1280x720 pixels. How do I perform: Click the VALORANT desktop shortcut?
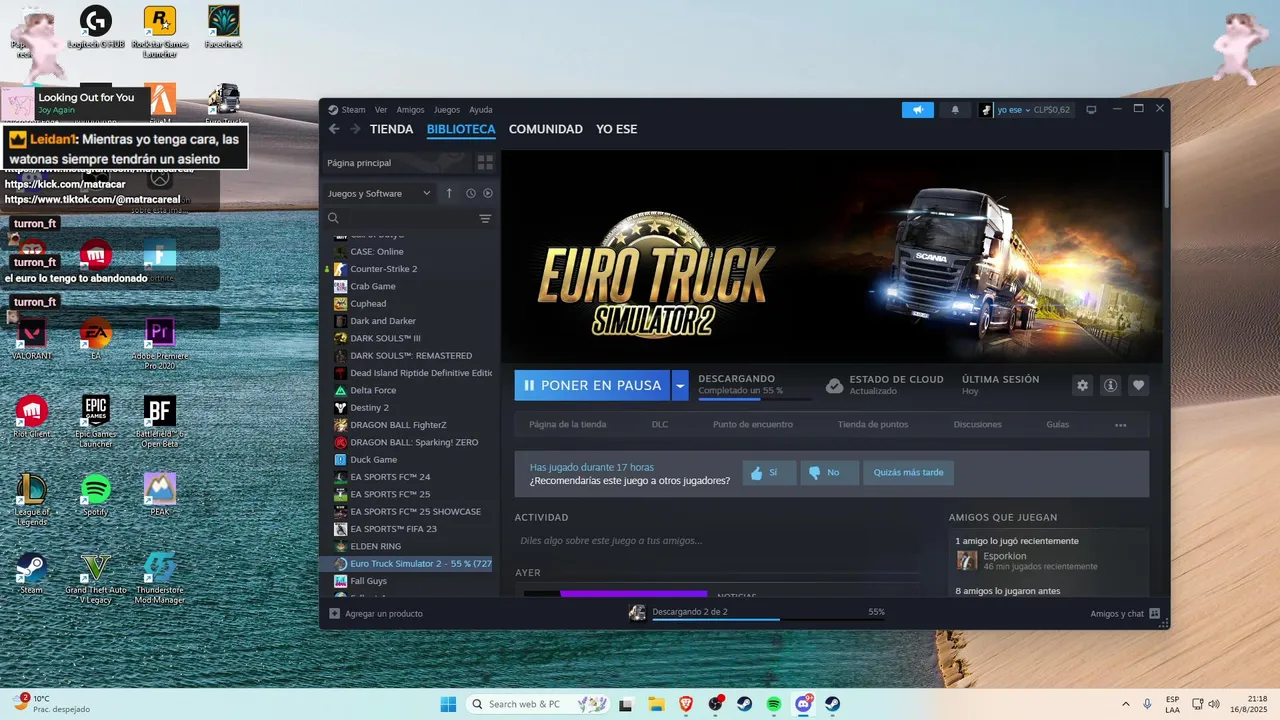(31, 340)
